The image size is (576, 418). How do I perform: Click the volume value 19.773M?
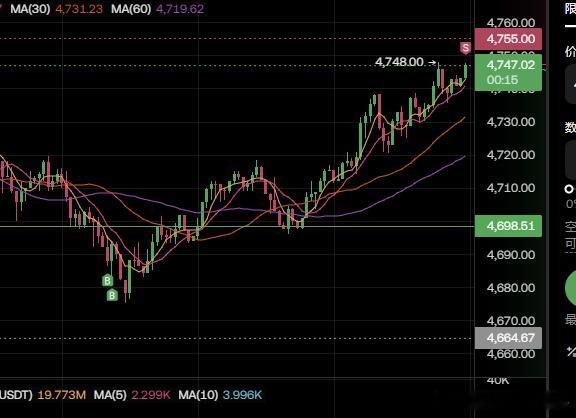(x=62, y=395)
